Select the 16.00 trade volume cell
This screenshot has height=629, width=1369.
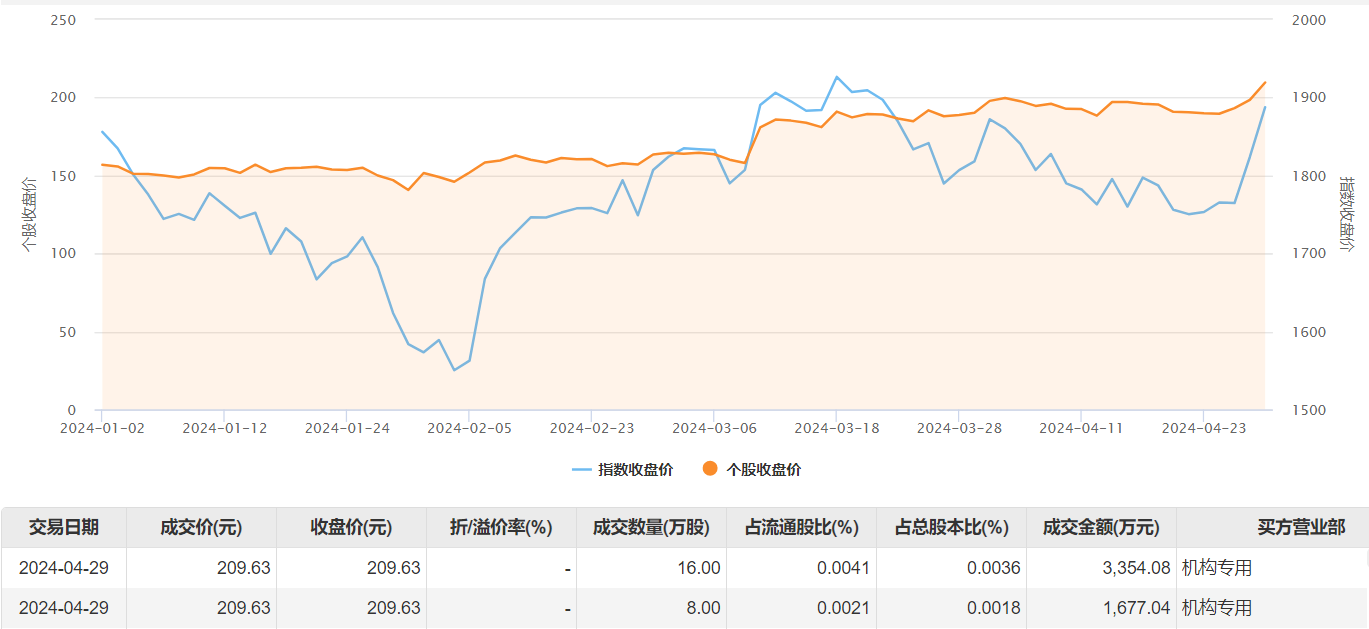(x=699, y=568)
